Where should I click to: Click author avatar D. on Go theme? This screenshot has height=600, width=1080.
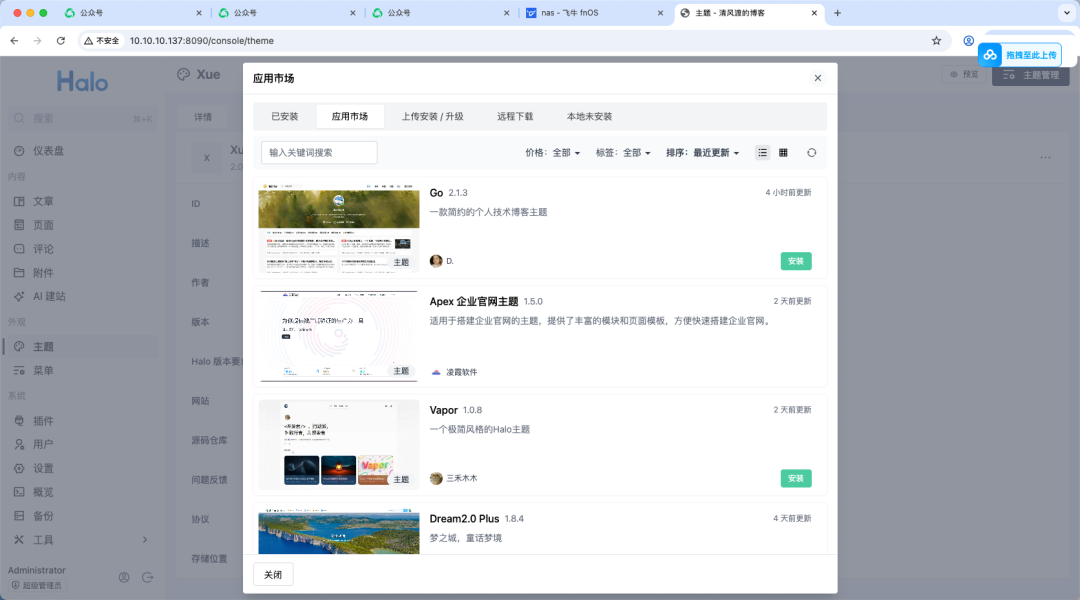pyautogui.click(x=436, y=261)
